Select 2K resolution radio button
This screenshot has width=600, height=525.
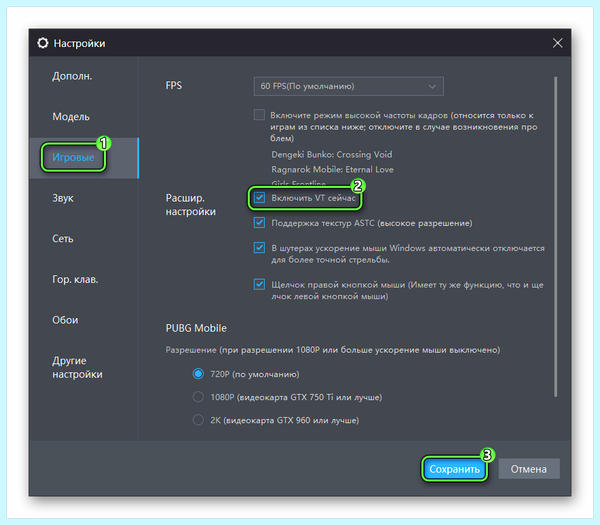coord(198,420)
